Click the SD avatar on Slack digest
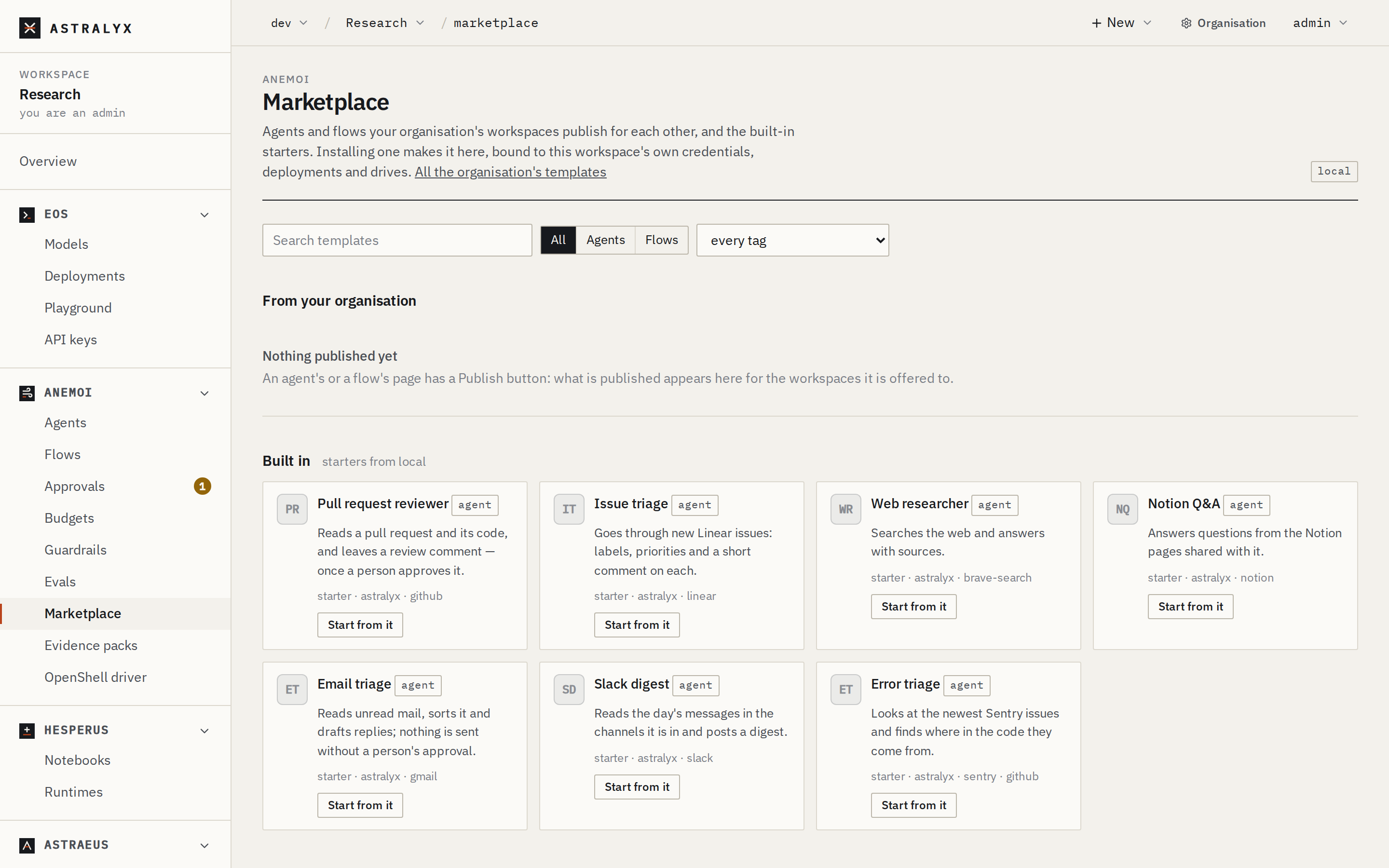 569,690
